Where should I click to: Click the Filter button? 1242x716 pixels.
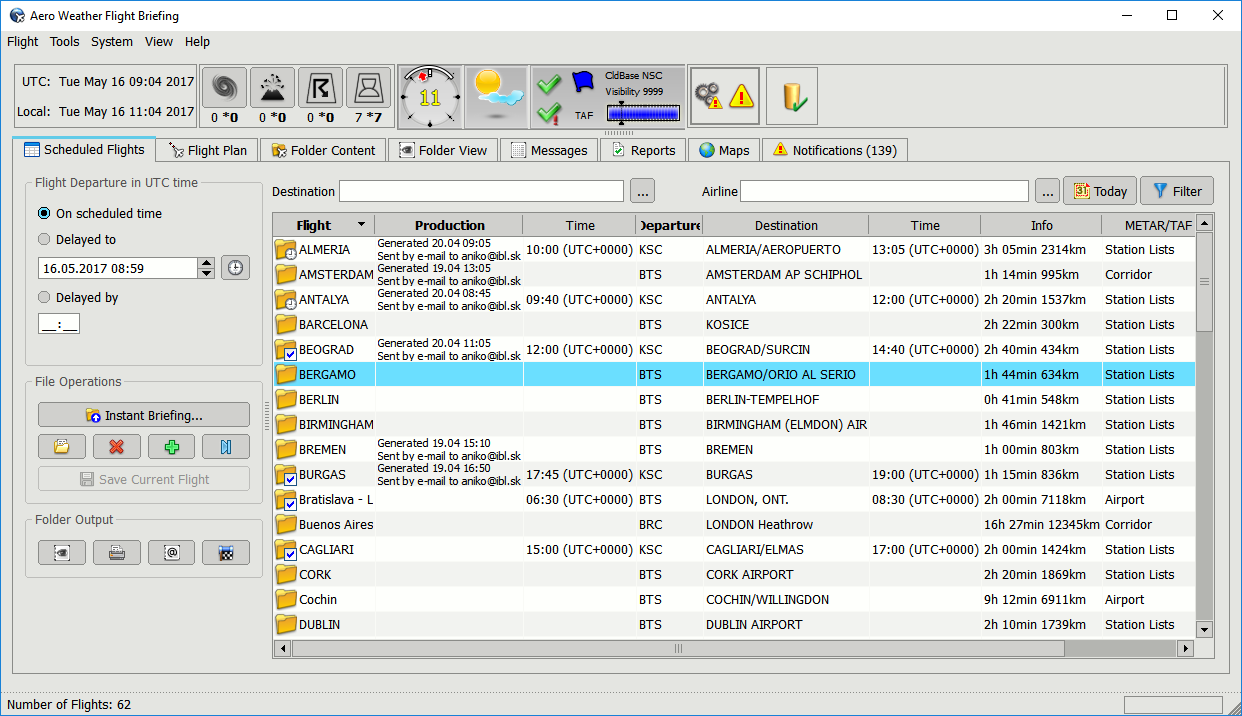(x=1177, y=191)
